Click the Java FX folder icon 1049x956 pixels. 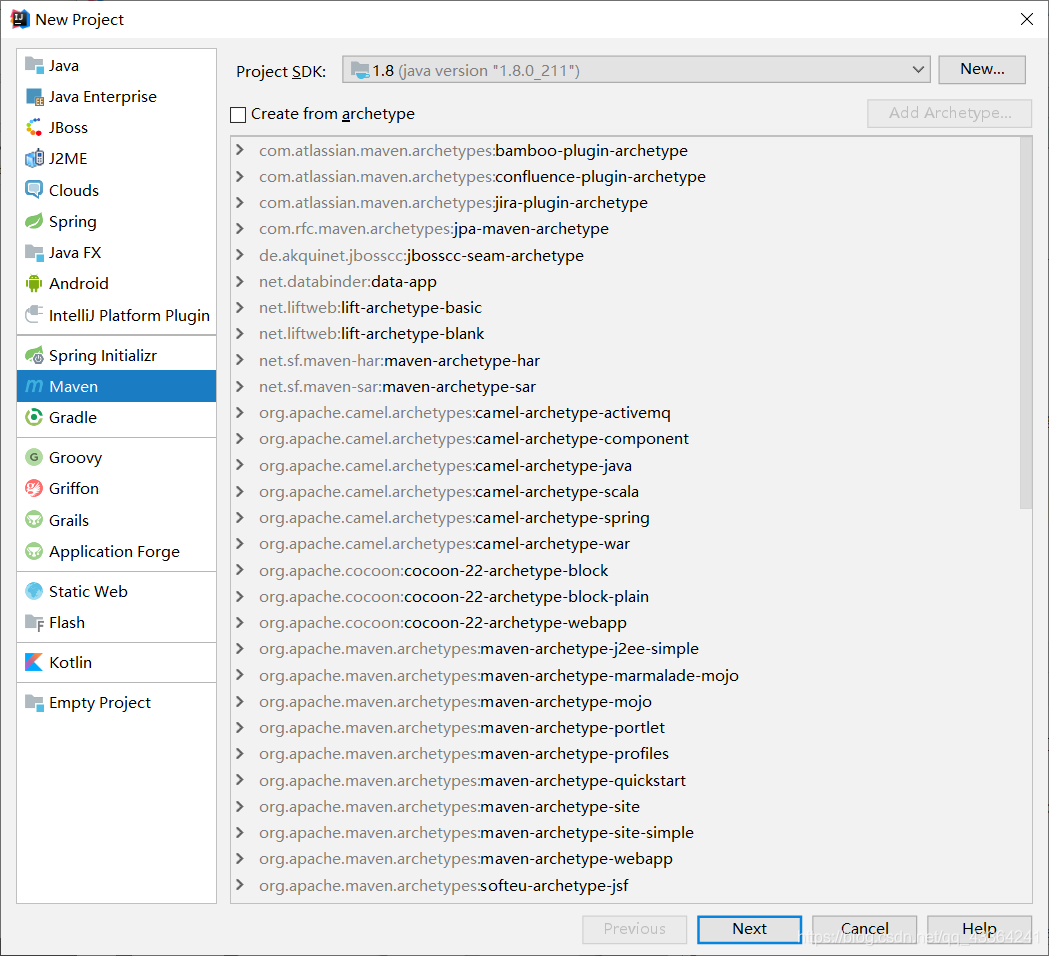tap(33, 253)
